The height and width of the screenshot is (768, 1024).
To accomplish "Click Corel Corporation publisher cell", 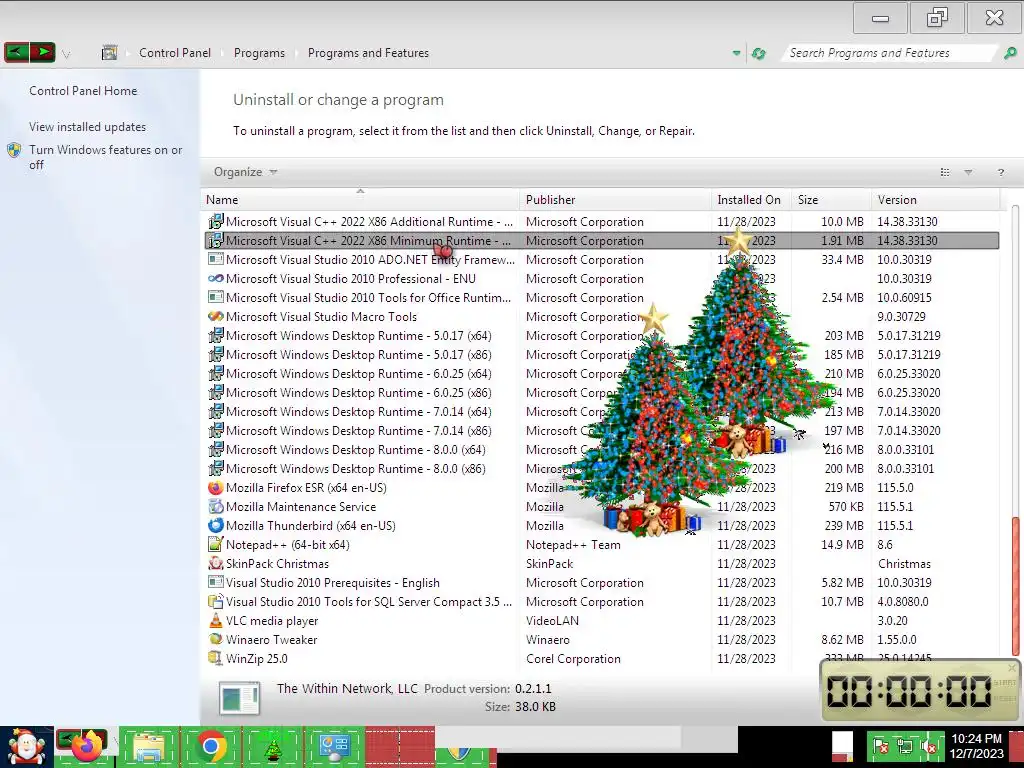I will pyautogui.click(x=573, y=658).
